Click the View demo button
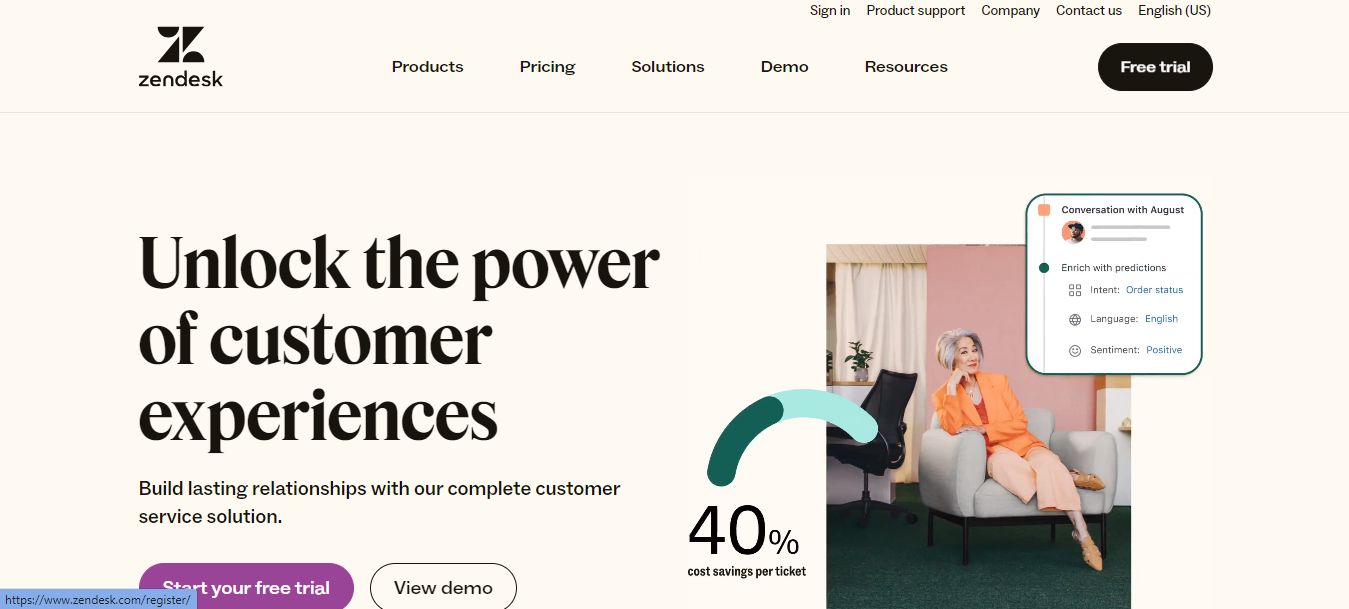 (443, 587)
